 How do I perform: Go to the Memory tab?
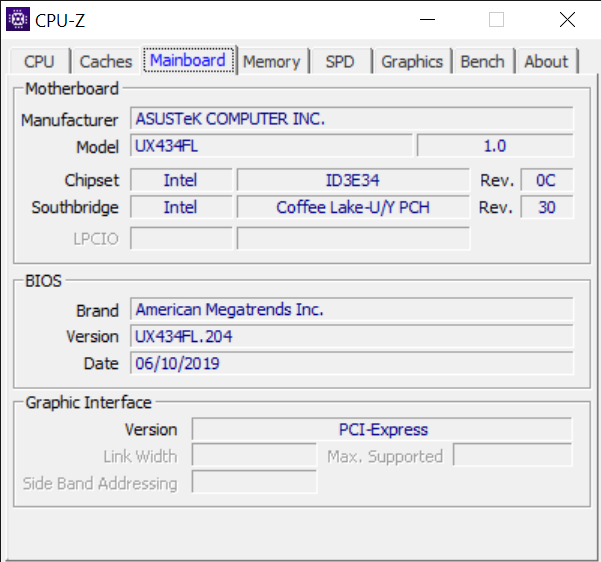(x=272, y=61)
